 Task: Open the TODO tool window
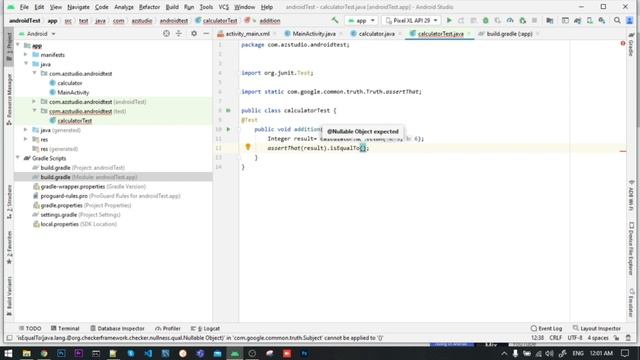[30, 328]
